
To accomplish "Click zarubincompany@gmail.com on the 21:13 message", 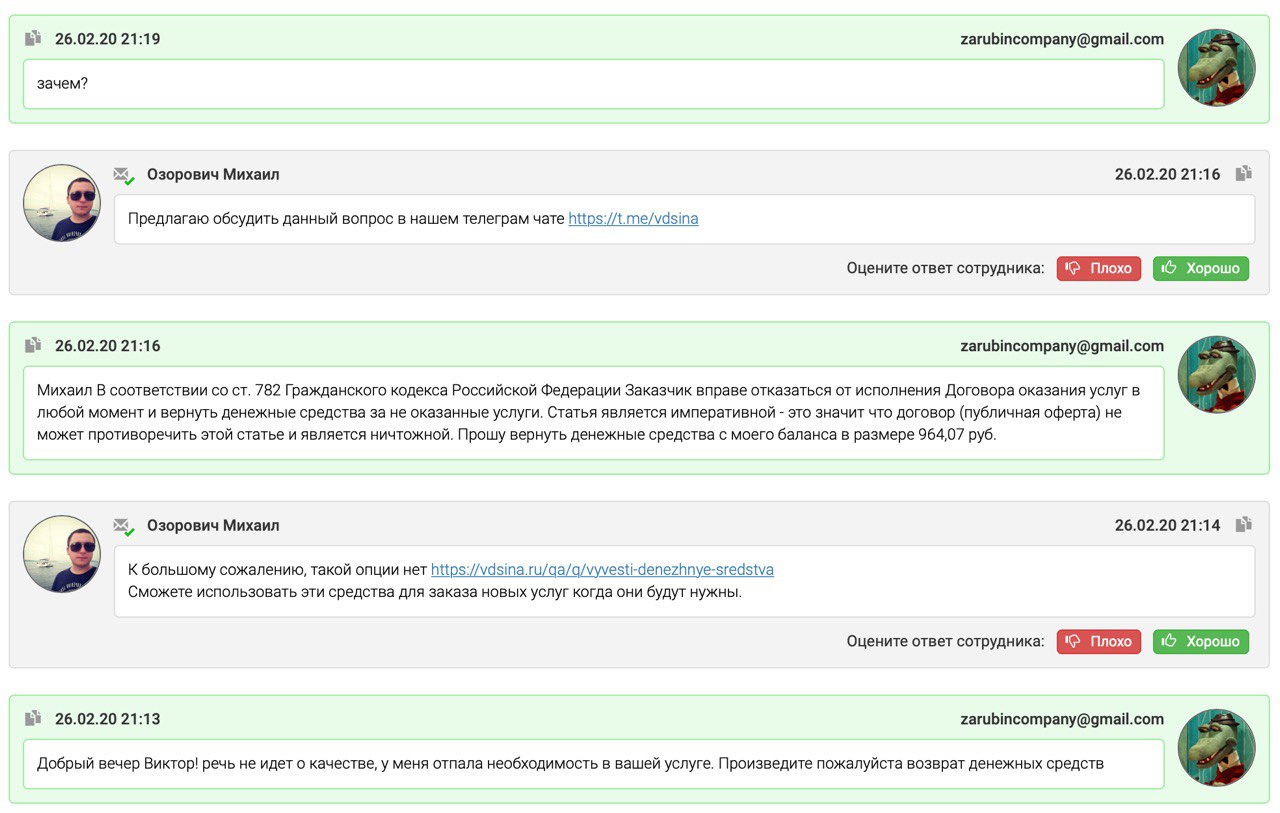I will coord(1062,719).
